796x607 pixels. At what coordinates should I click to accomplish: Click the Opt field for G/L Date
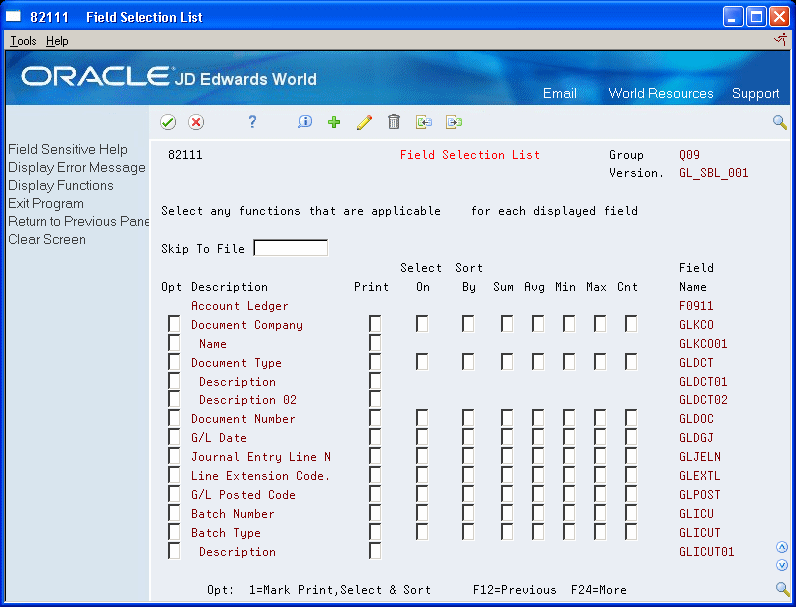[174, 437]
